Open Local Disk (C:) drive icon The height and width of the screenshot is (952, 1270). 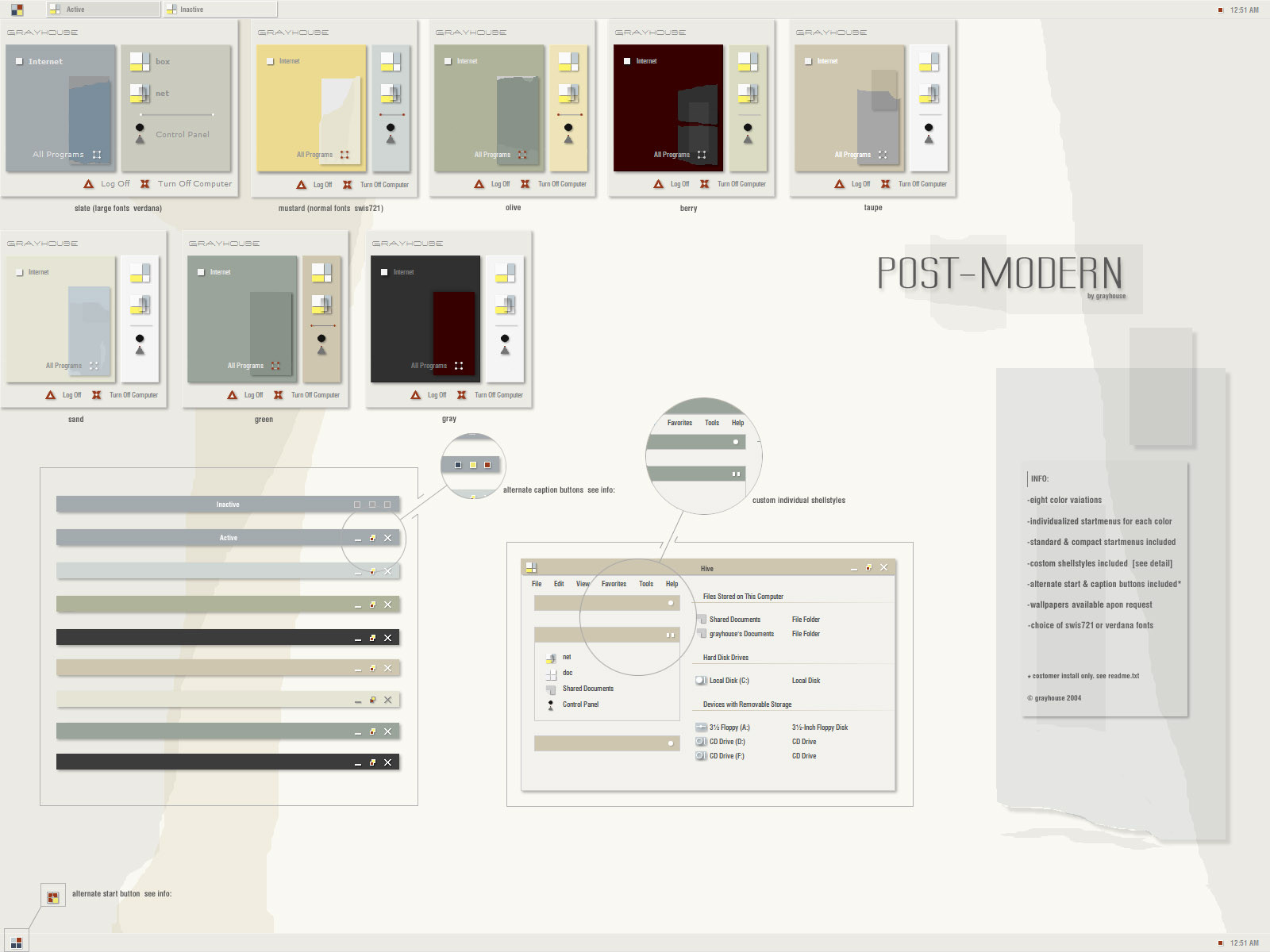click(x=701, y=681)
